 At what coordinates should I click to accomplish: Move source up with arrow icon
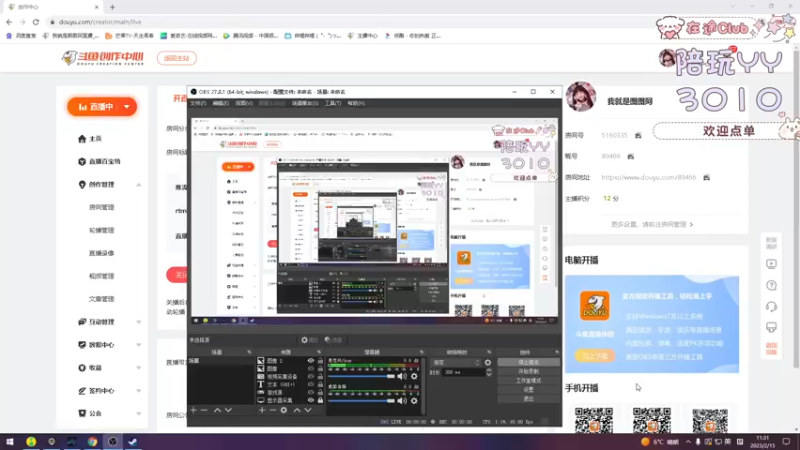click(x=297, y=410)
